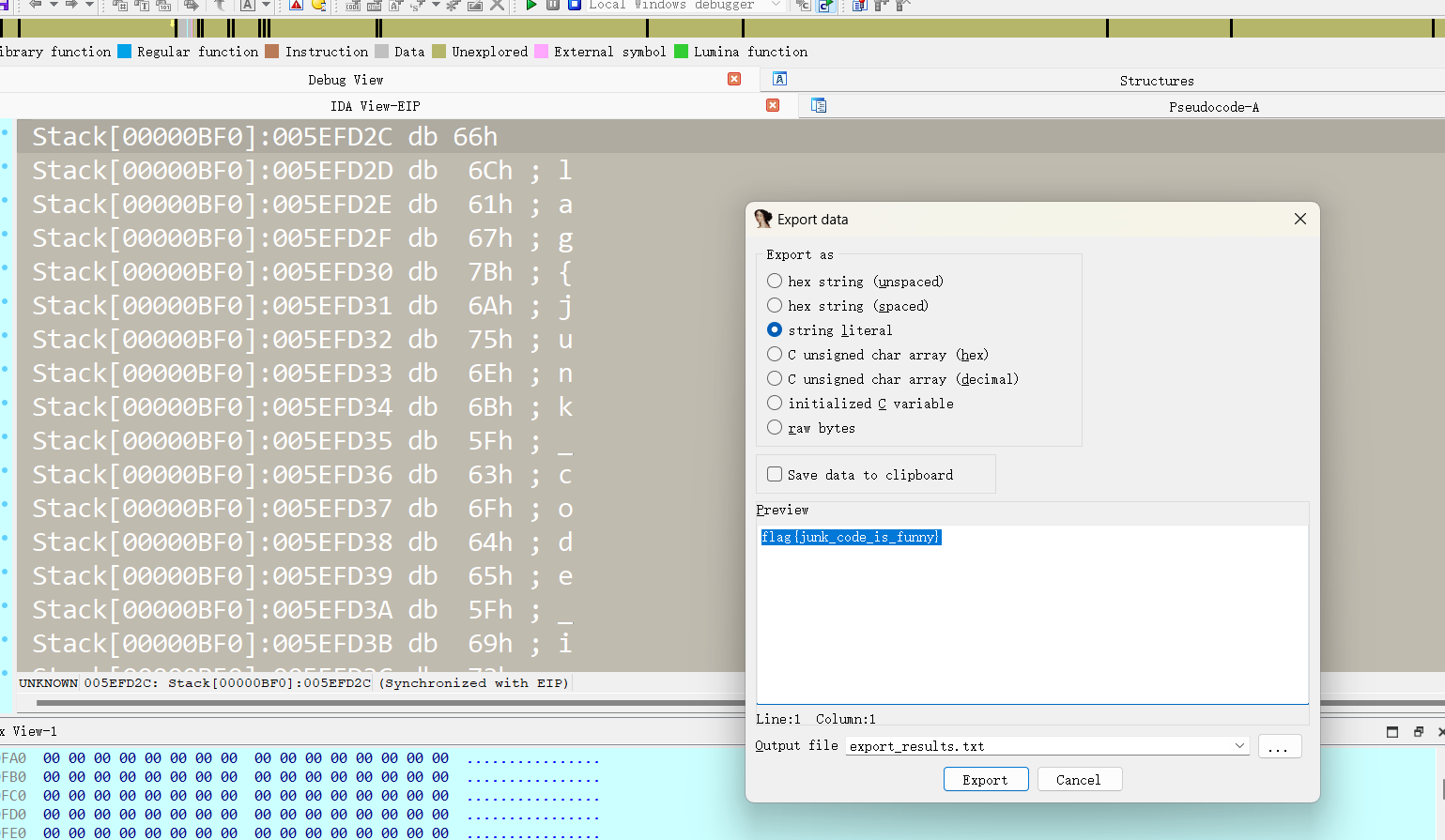Screen dimensions: 1445x840
Task: Open the Local Windows debugger dropdown
Action: tap(776, 5)
